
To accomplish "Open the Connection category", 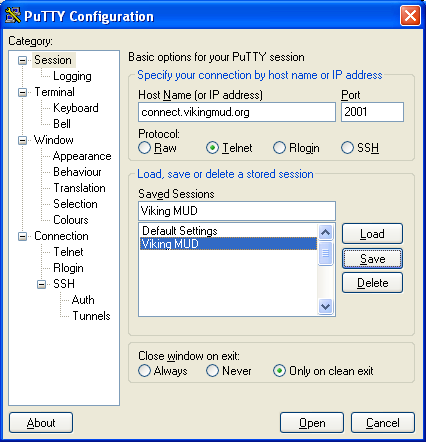I will (x=61, y=236).
